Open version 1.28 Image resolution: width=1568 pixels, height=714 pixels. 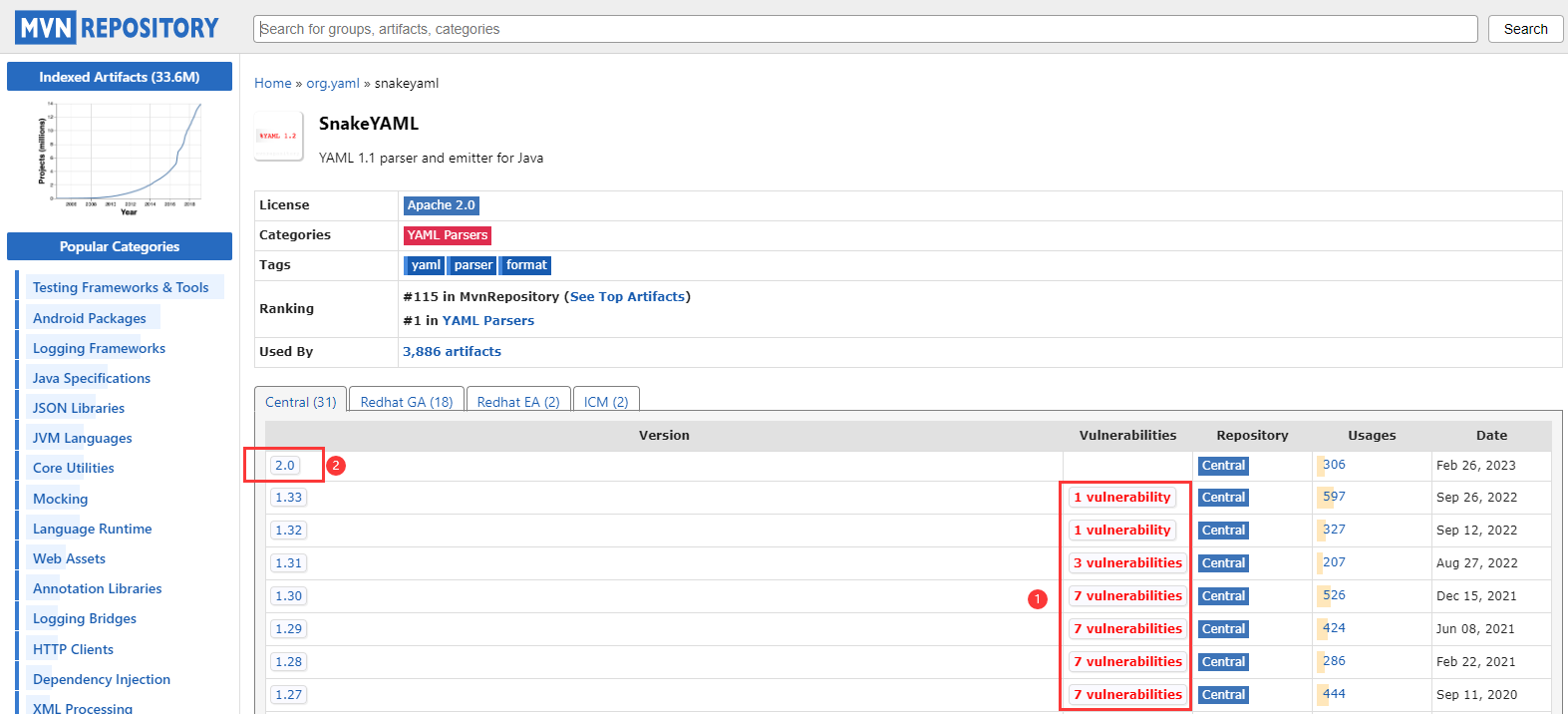pyautogui.click(x=289, y=662)
